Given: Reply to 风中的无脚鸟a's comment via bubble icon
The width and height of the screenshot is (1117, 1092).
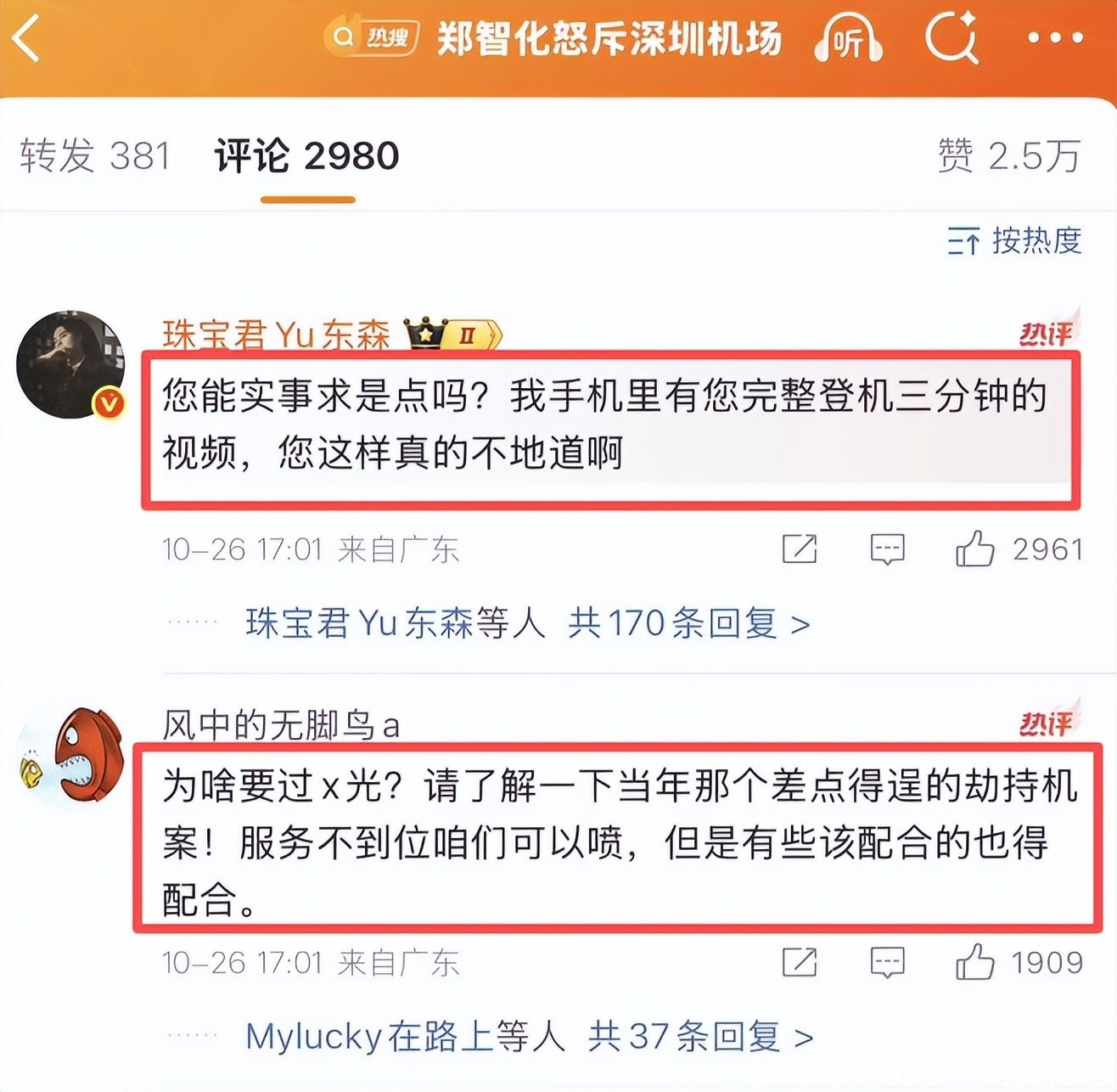Looking at the screenshot, I should point(887,962).
